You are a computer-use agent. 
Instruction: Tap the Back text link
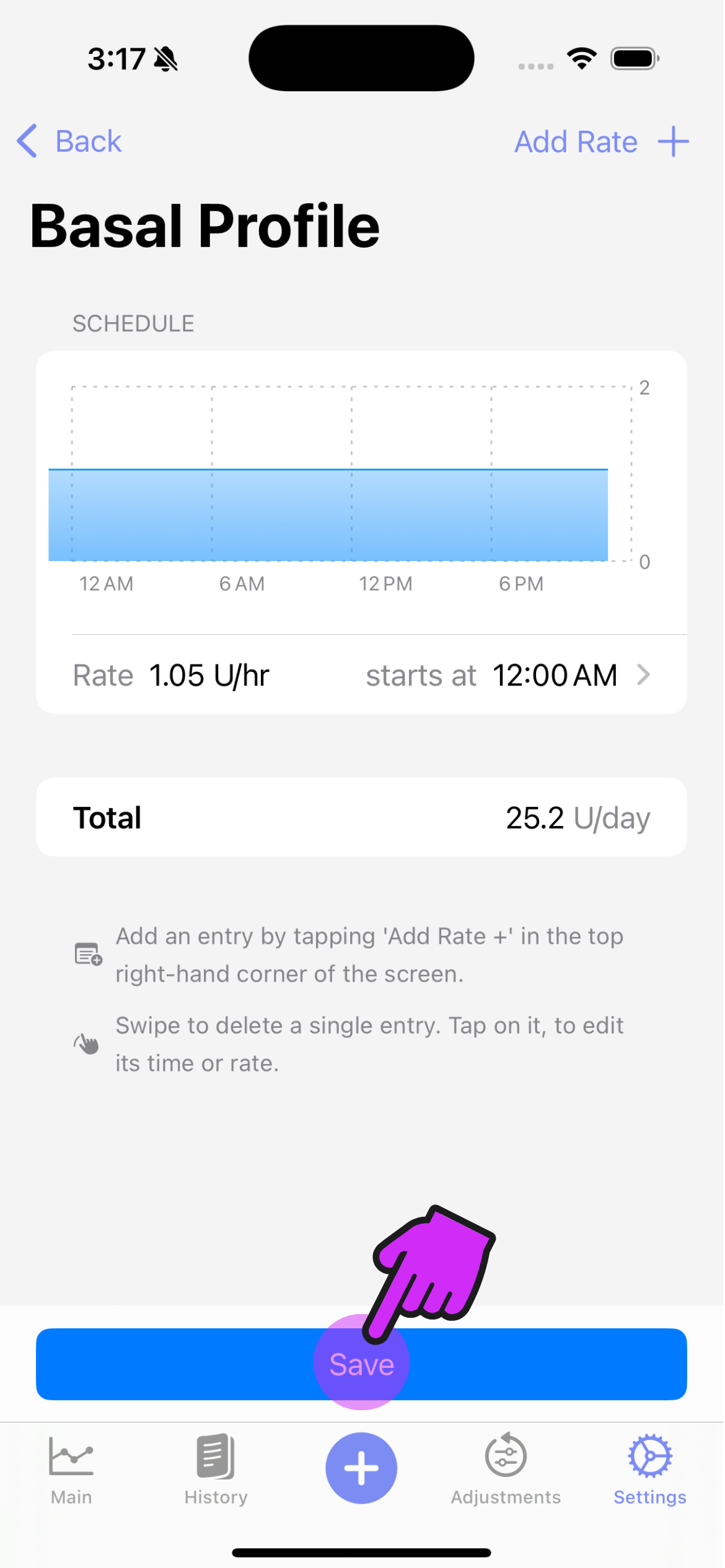point(89,141)
